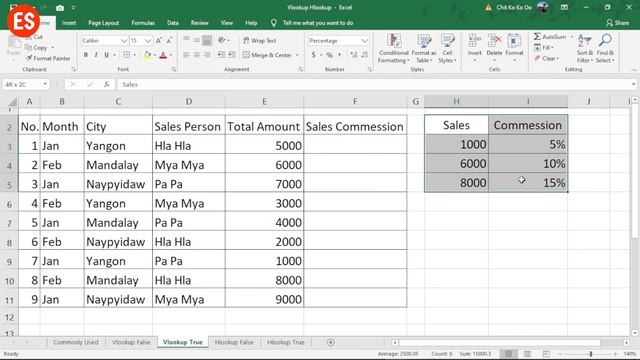Click the Format cells icon
The width and height of the screenshot is (640, 360).
[x=514, y=41]
